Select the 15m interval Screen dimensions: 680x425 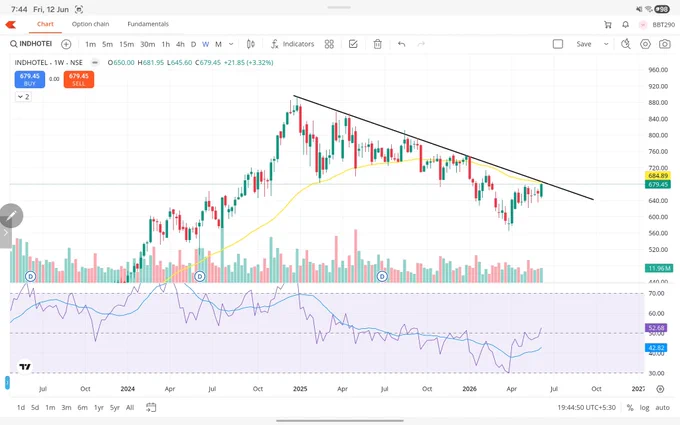(127, 44)
